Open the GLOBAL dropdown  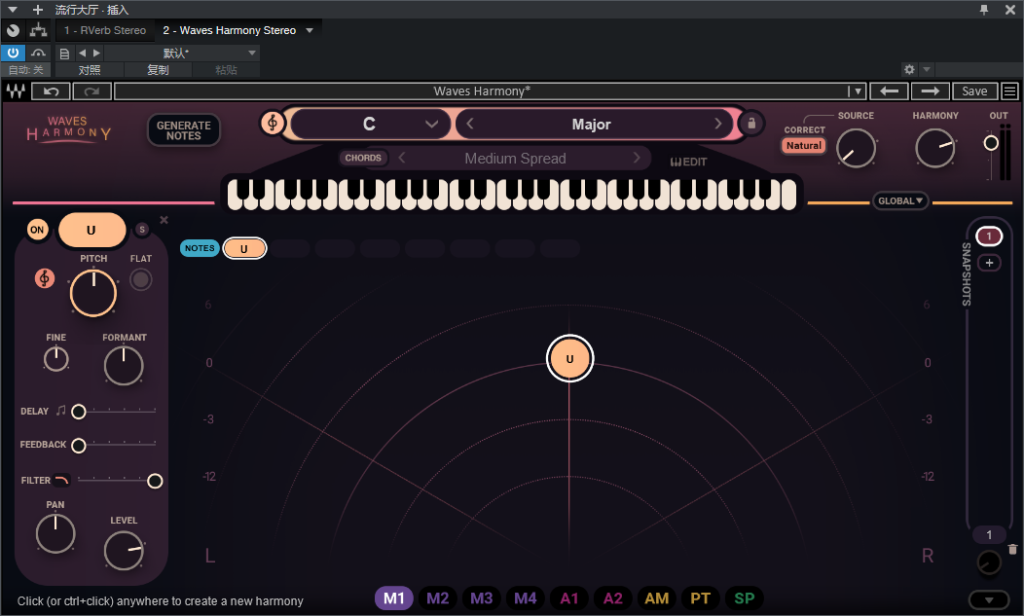pyautogui.click(x=900, y=201)
